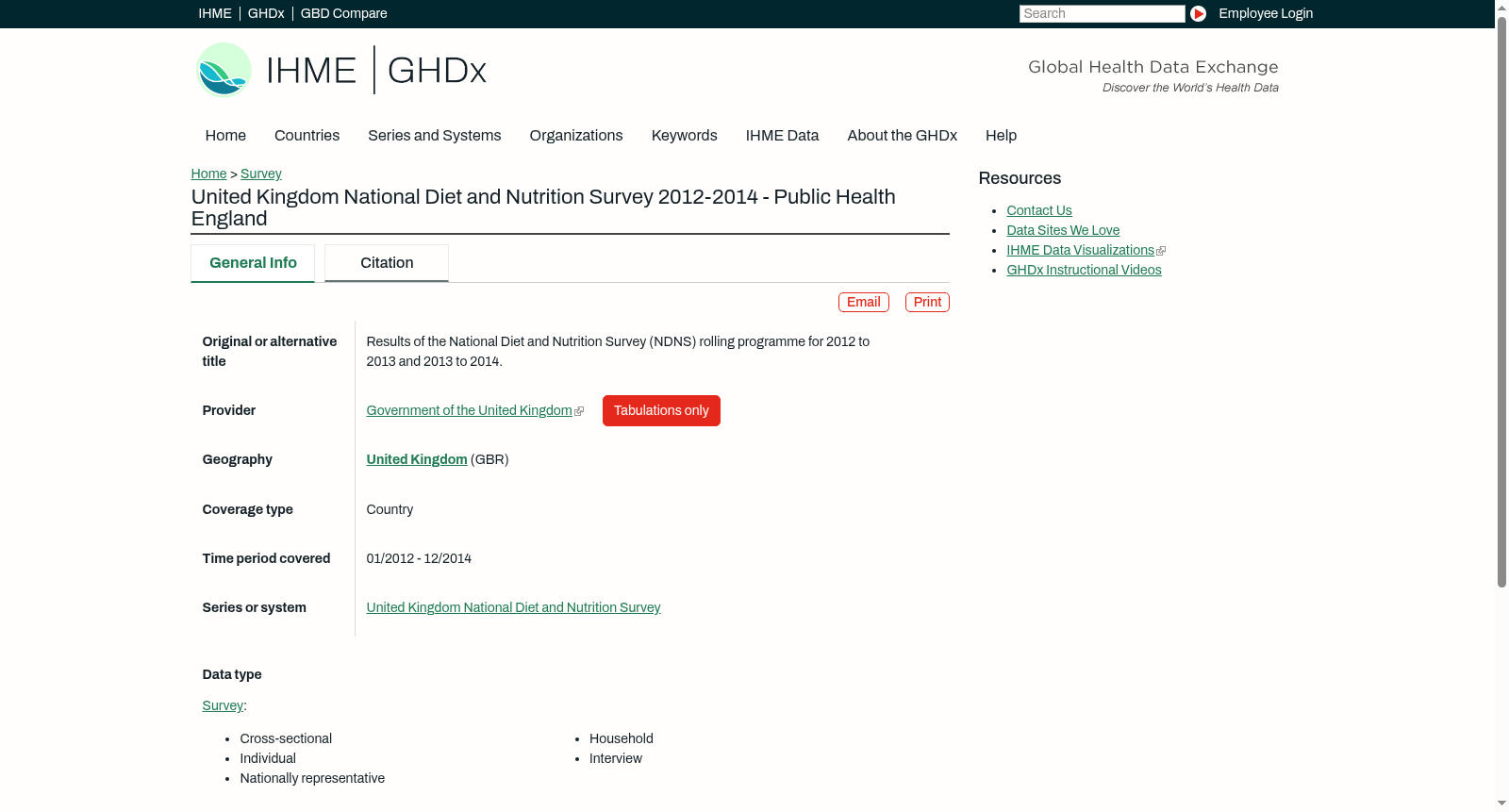Open the GHDx link in the top bar
The width and height of the screenshot is (1509, 812).
tap(266, 13)
